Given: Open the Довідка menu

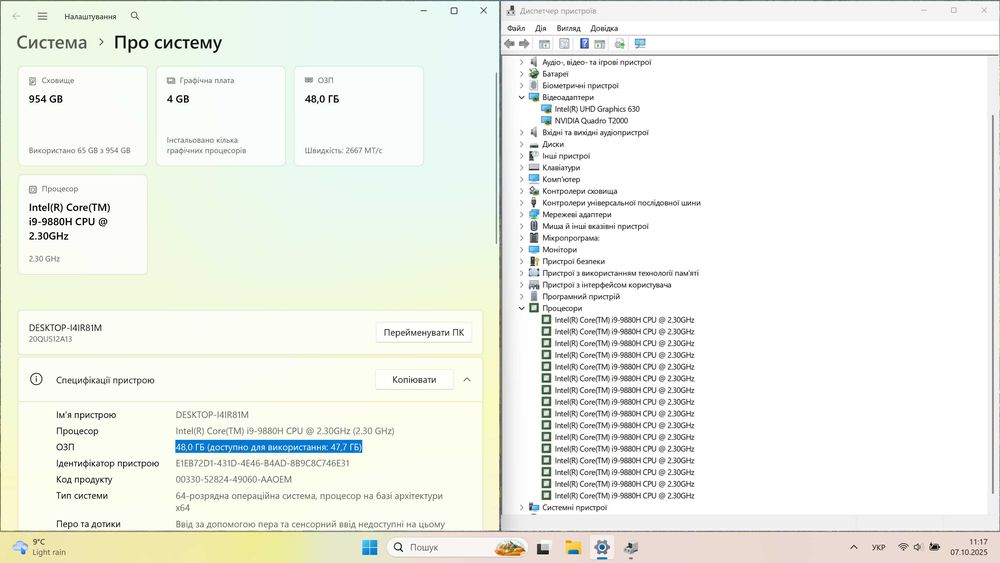Looking at the screenshot, I should point(604,28).
